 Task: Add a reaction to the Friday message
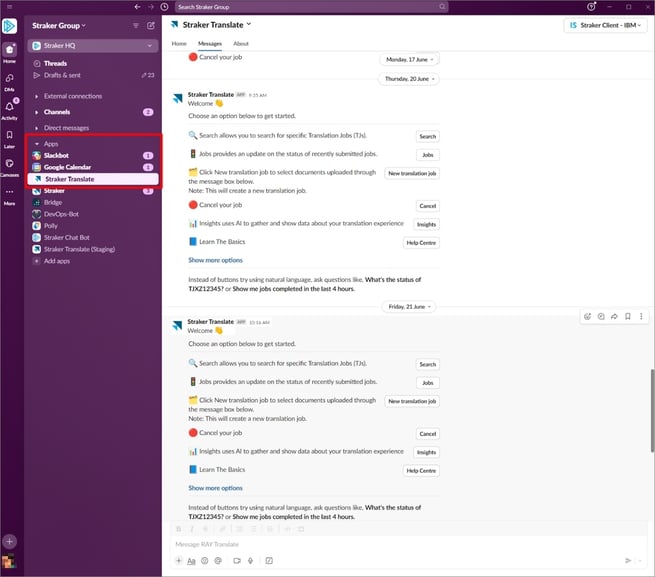[x=587, y=316]
